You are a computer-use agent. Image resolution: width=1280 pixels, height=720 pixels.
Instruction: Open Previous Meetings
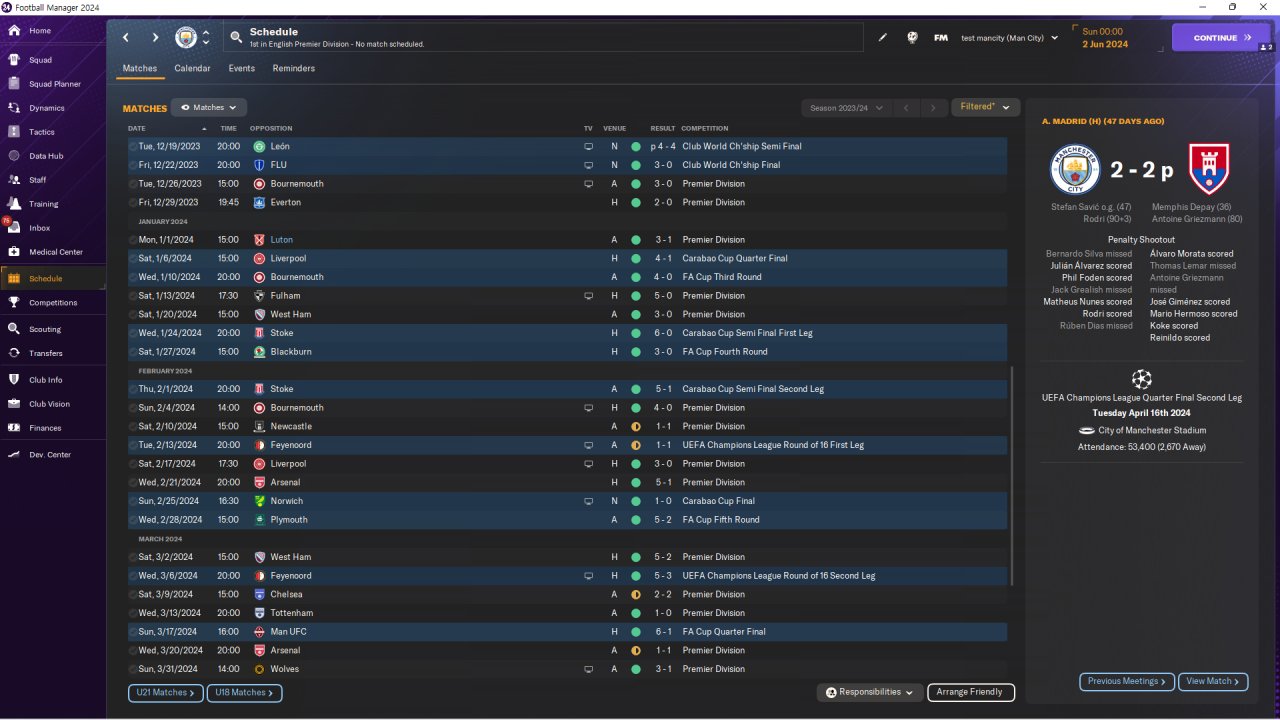coord(1127,681)
